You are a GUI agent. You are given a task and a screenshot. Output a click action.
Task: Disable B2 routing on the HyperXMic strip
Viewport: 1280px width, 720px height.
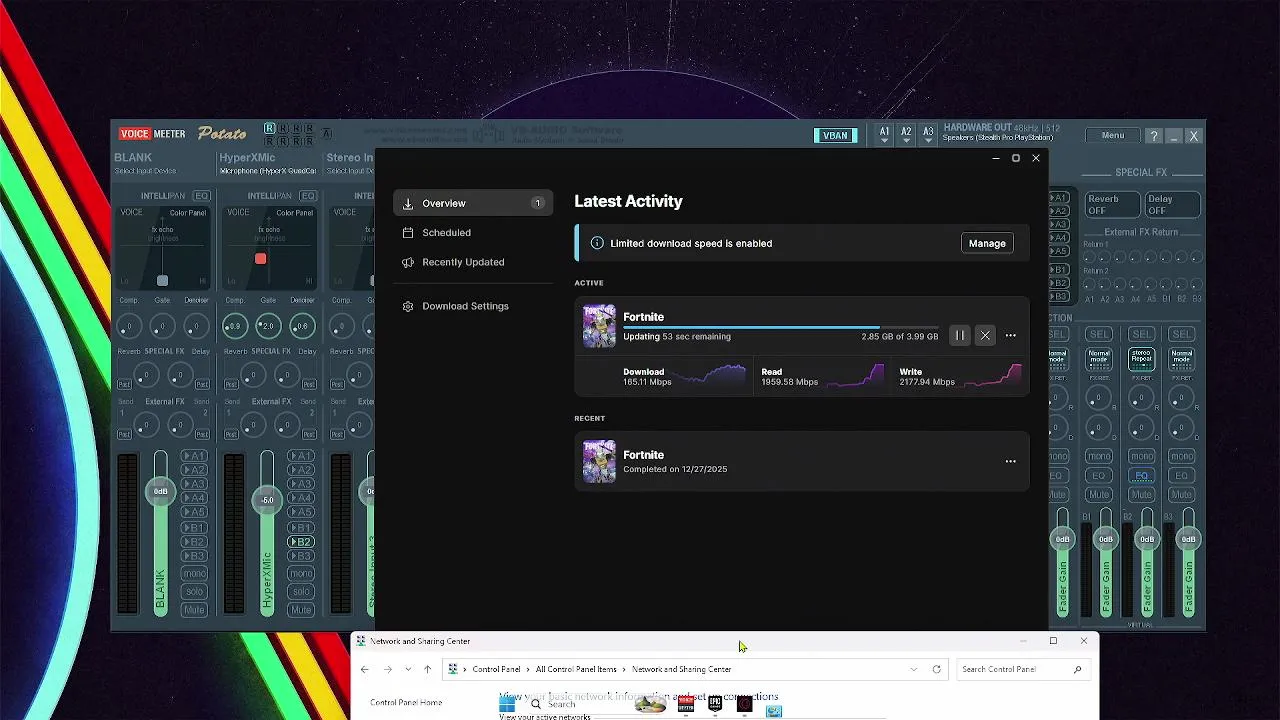pyautogui.click(x=301, y=542)
